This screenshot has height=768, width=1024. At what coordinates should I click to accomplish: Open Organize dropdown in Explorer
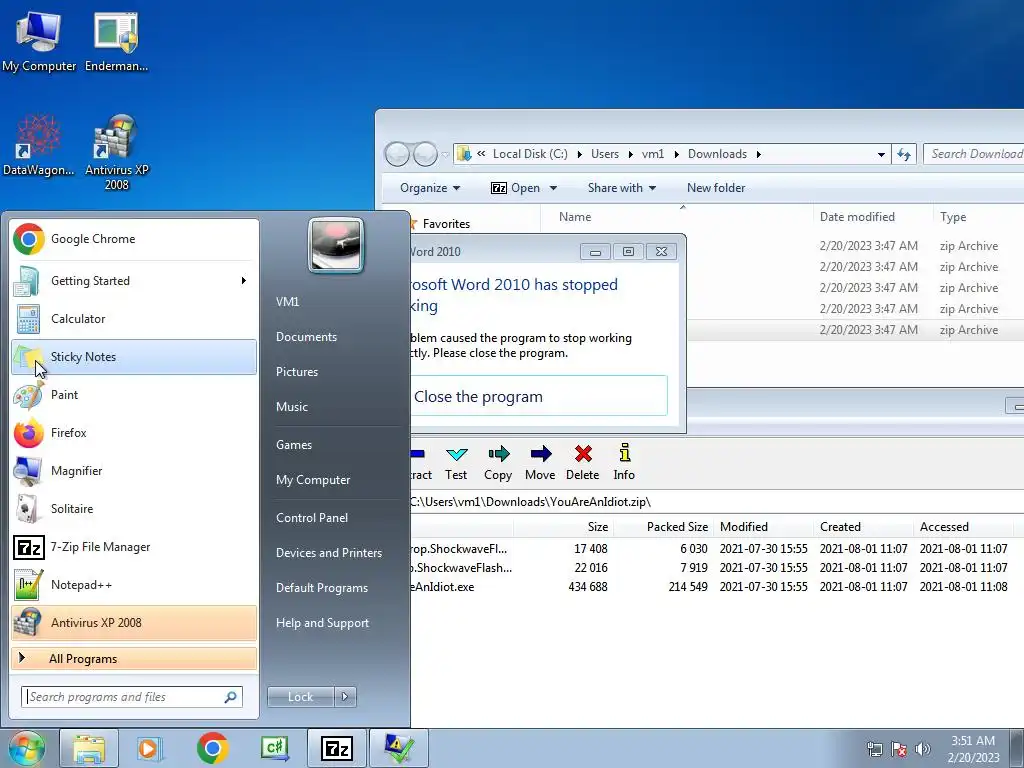tap(430, 188)
